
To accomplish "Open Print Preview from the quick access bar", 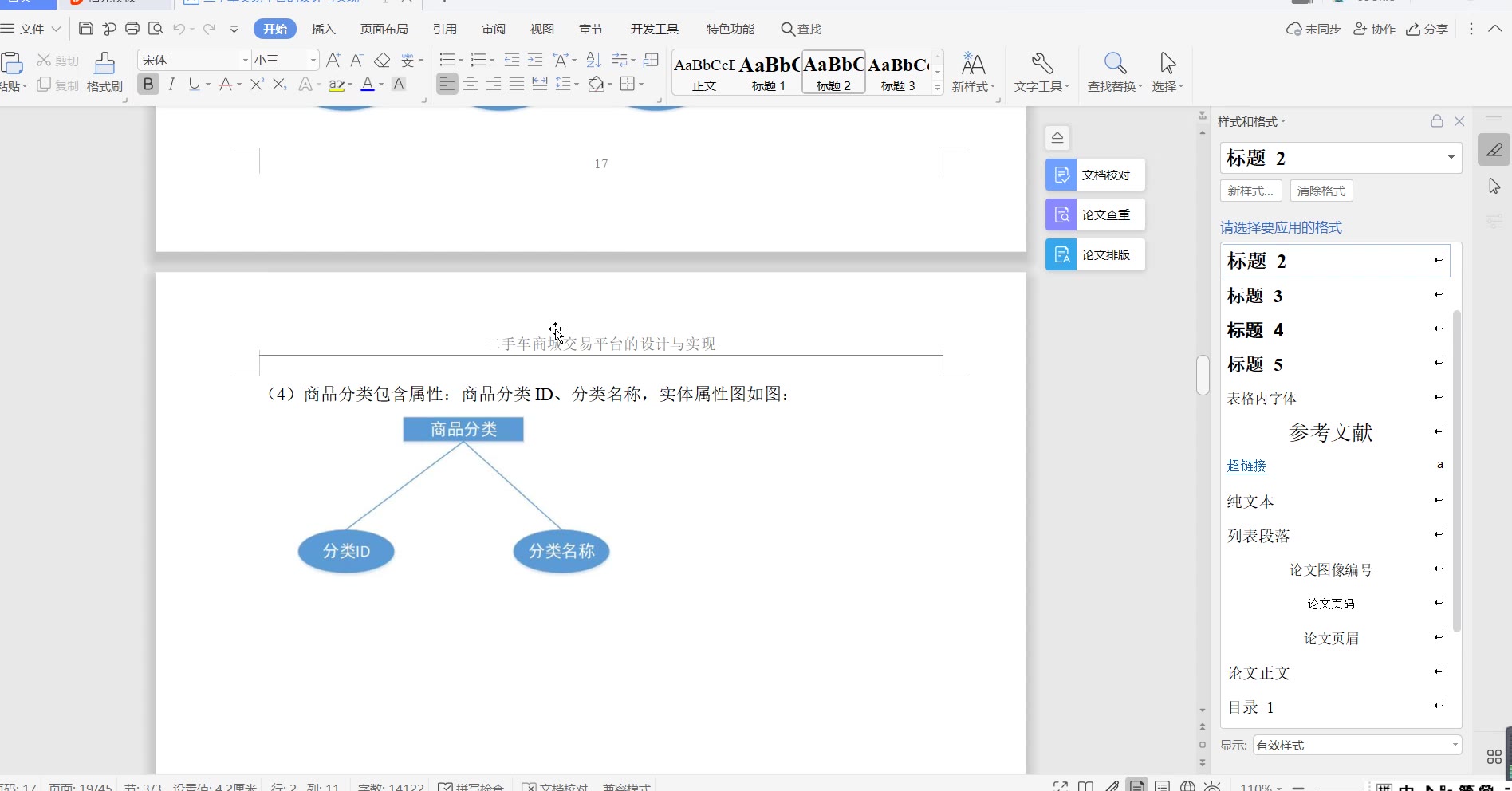I will (x=156, y=29).
